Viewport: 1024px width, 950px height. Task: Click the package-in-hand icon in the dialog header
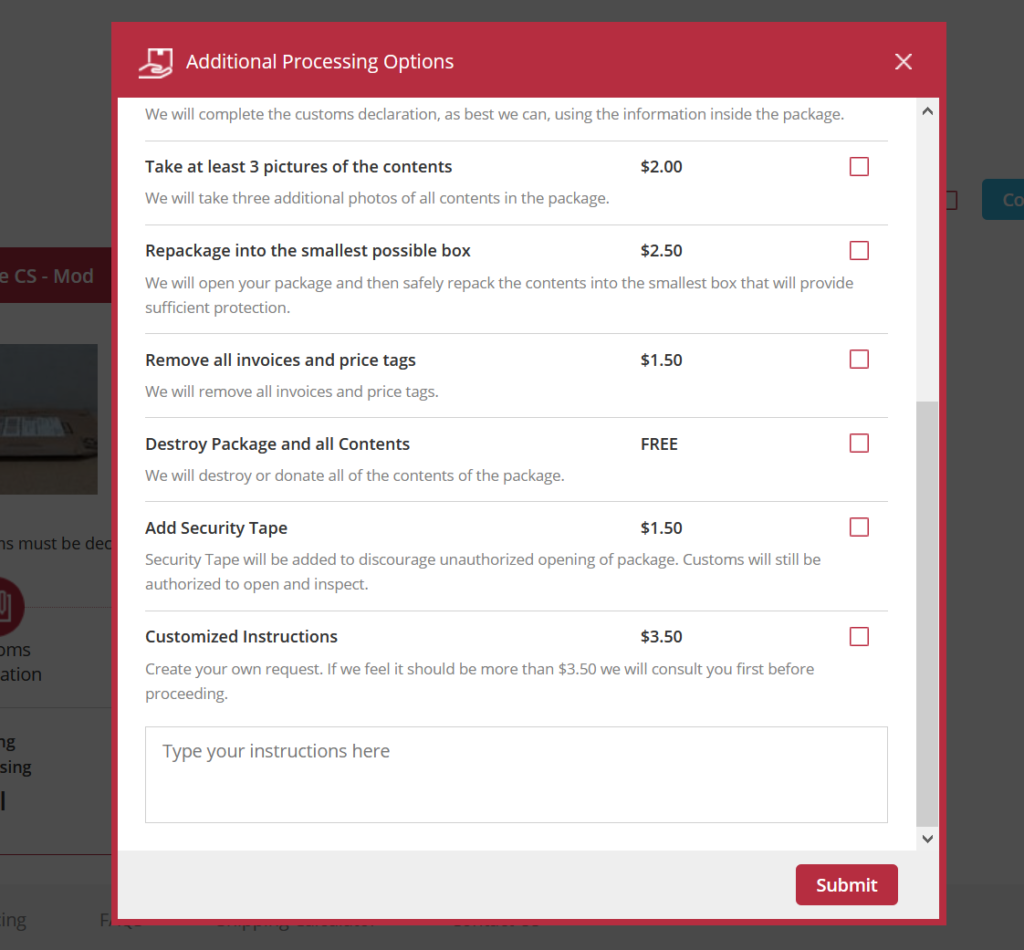click(156, 62)
